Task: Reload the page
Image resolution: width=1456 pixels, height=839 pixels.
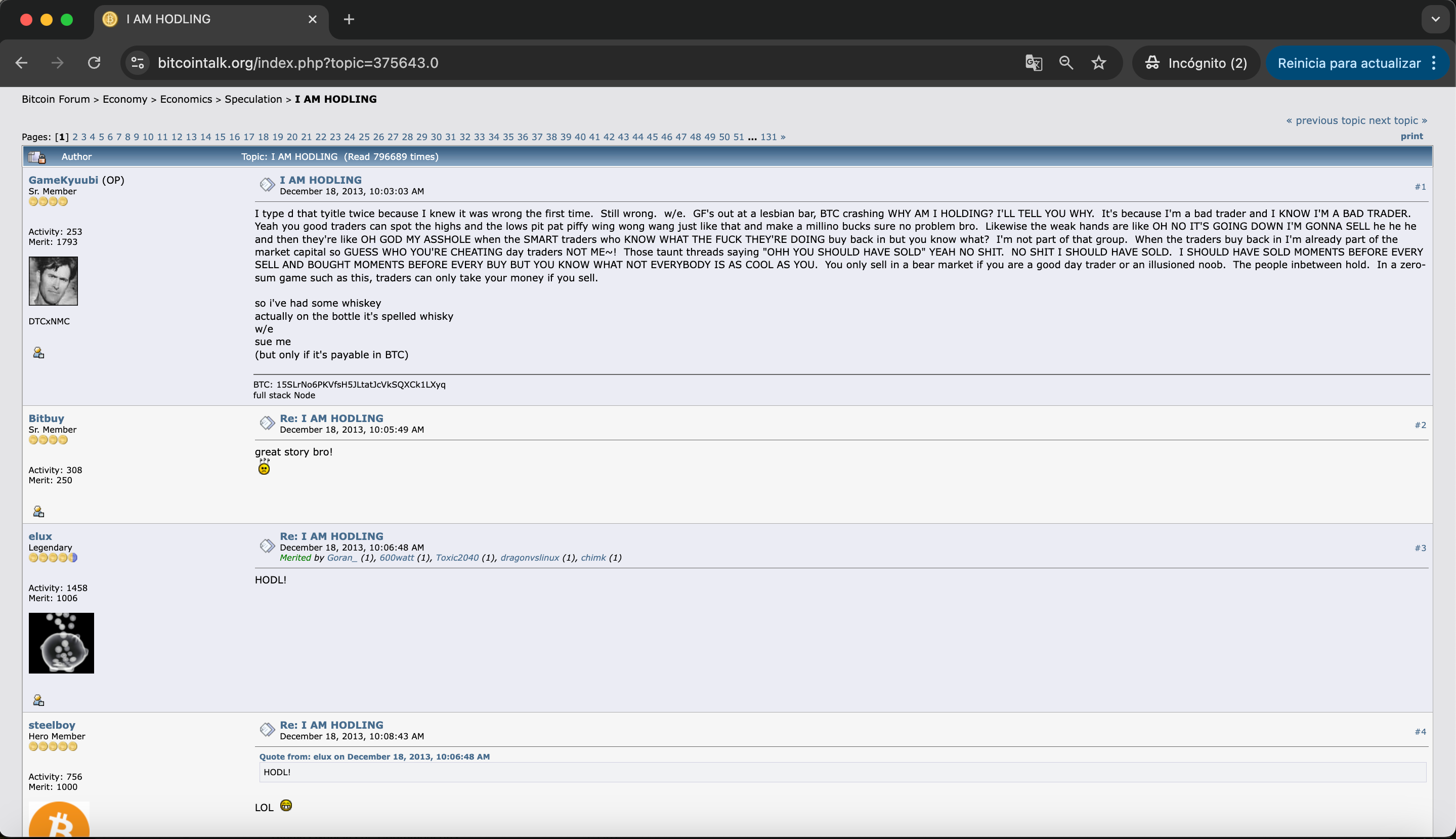Action: coord(94,63)
